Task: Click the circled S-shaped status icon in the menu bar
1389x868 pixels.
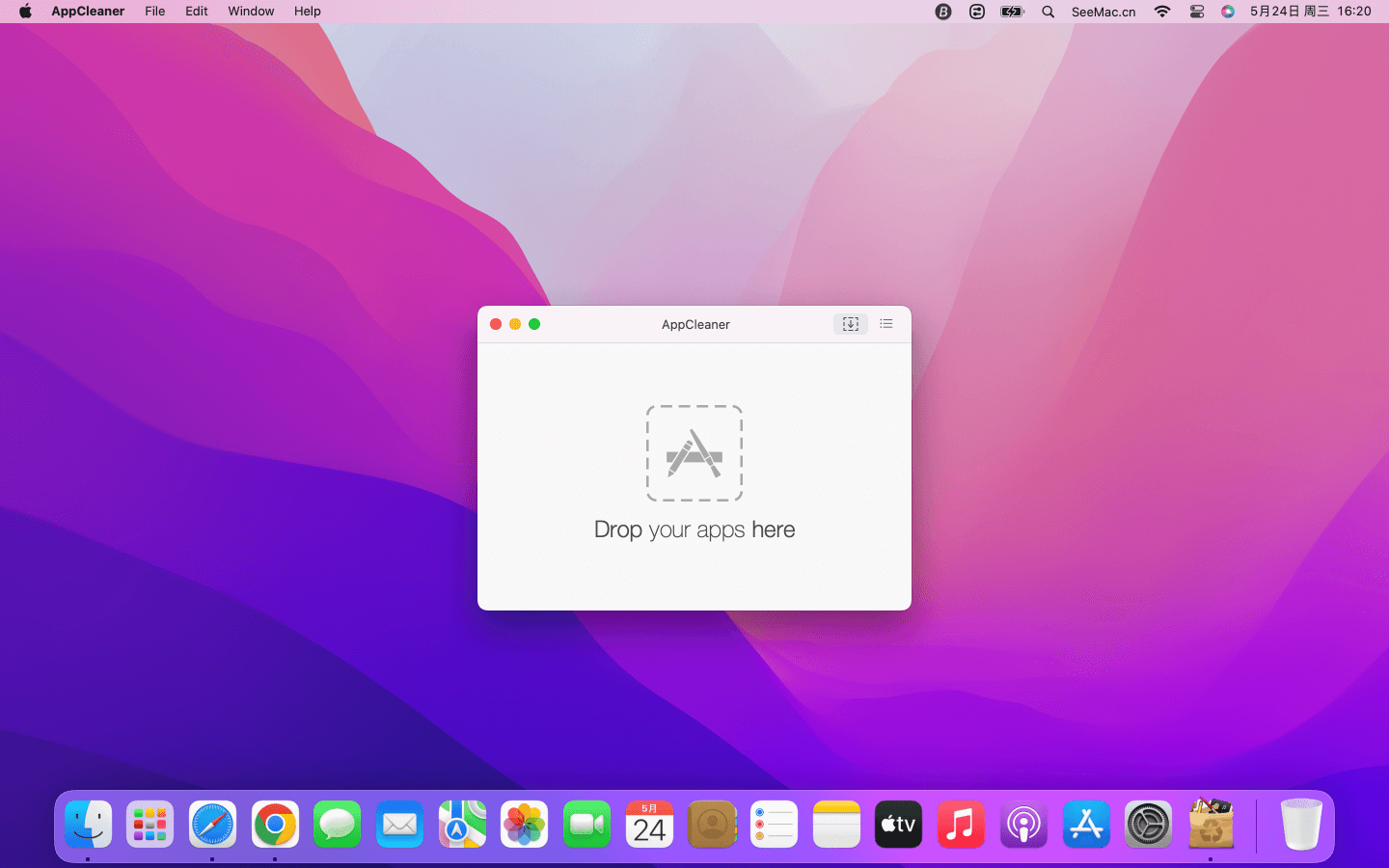Action: point(977,12)
